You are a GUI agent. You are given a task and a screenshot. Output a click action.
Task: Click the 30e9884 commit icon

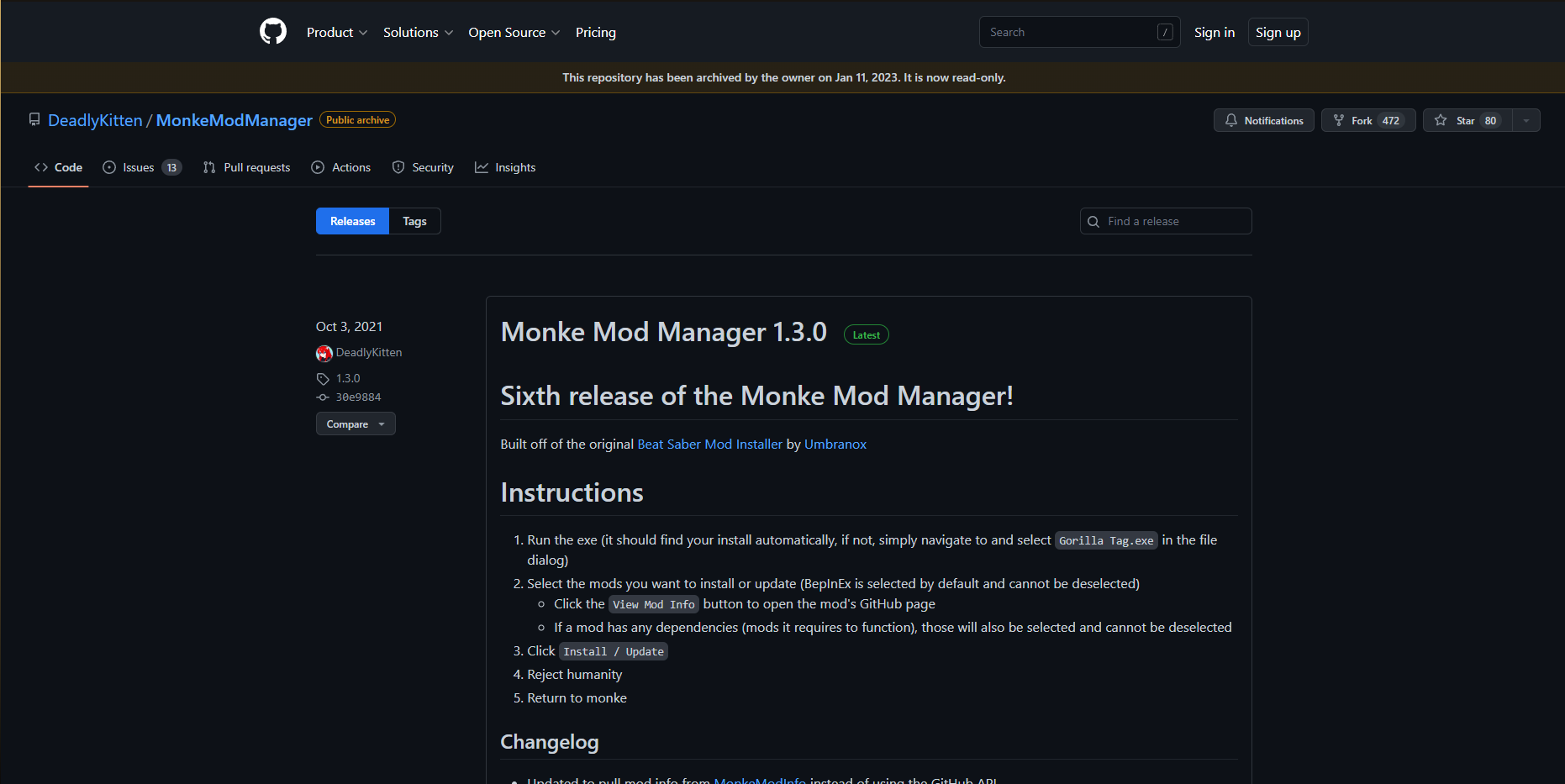click(323, 397)
